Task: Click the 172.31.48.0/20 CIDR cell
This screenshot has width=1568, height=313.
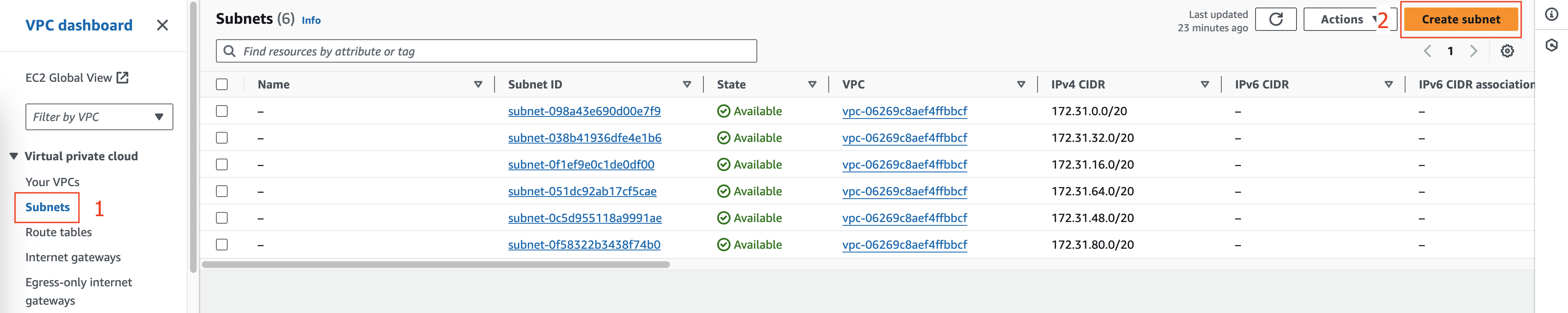Action: pyautogui.click(x=1093, y=218)
